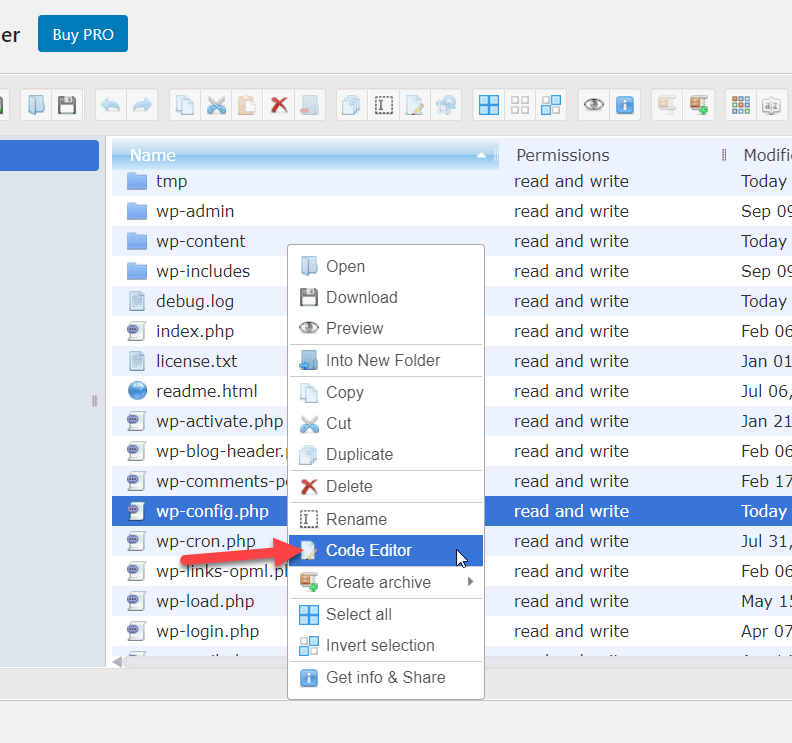This screenshot has width=792, height=743.
Task: Click the Redo arrow in toolbar
Action: (142, 105)
